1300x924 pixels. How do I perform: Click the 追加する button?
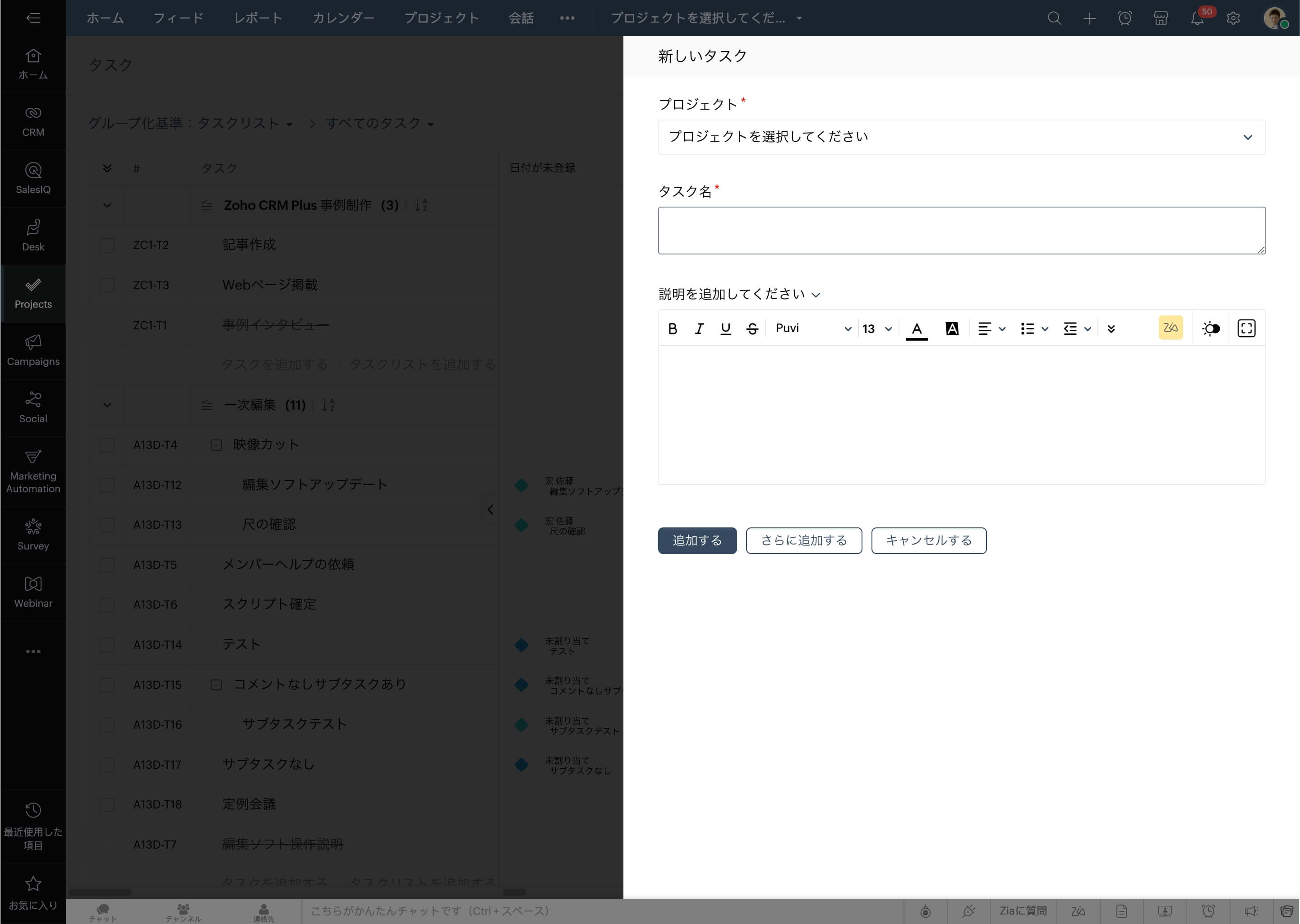point(697,541)
